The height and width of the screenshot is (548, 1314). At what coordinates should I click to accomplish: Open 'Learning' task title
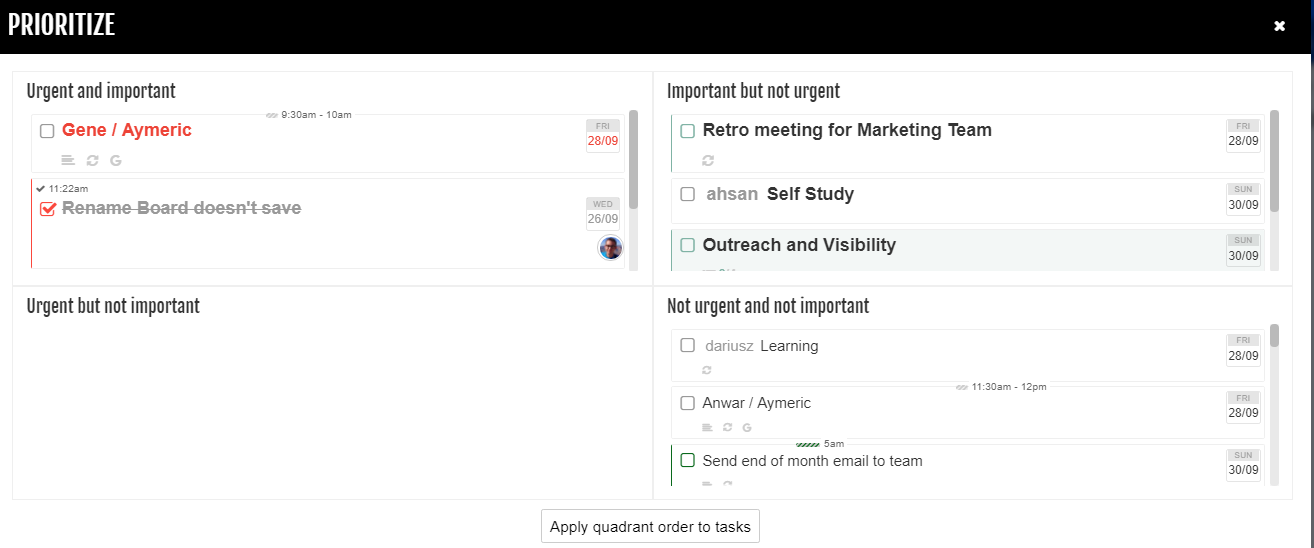point(789,346)
